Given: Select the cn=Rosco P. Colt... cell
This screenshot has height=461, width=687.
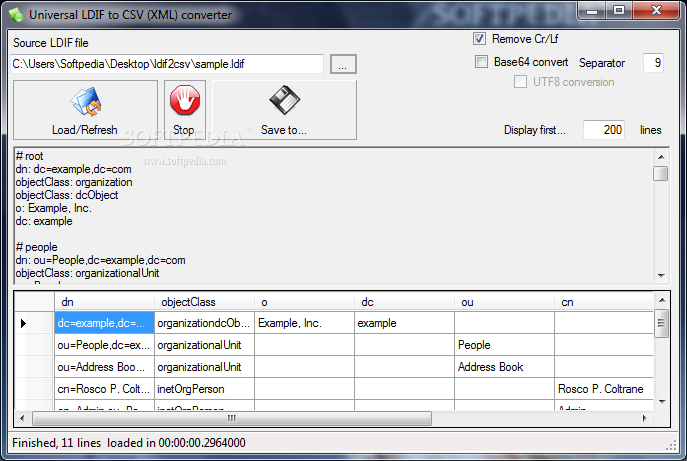Looking at the screenshot, I should click(104, 389).
